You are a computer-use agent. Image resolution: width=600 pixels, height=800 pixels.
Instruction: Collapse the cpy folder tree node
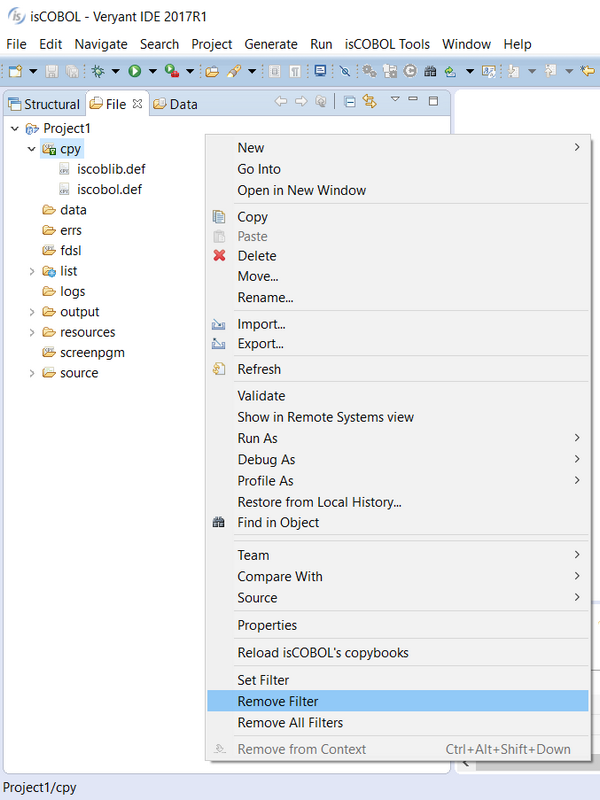pyautogui.click(x=32, y=149)
